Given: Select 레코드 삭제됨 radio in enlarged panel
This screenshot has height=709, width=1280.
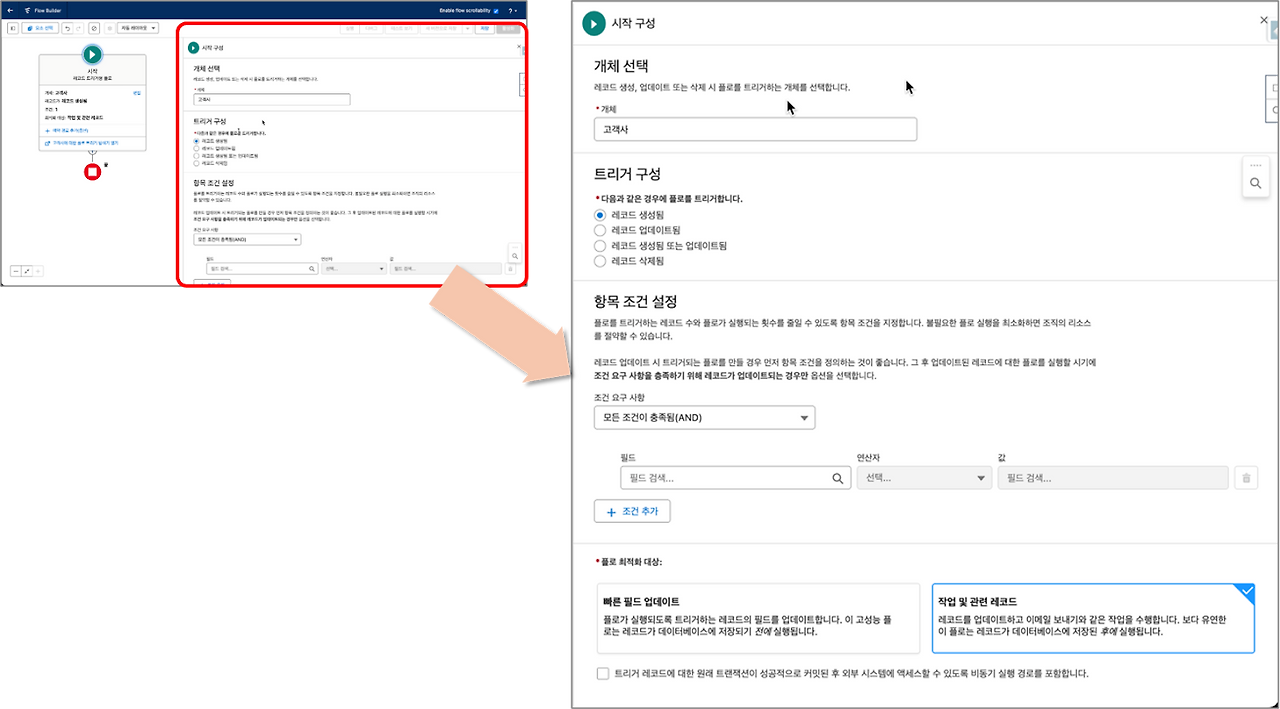Looking at the screenshot, I should click(x=600, y=261).
